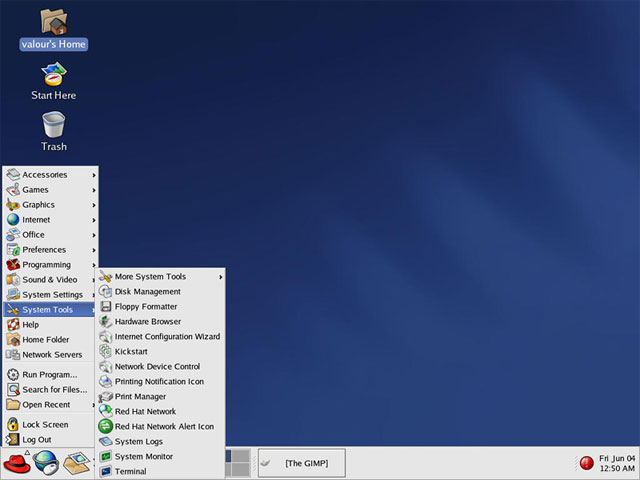Click the Kickstart icon

coord(105,351)
